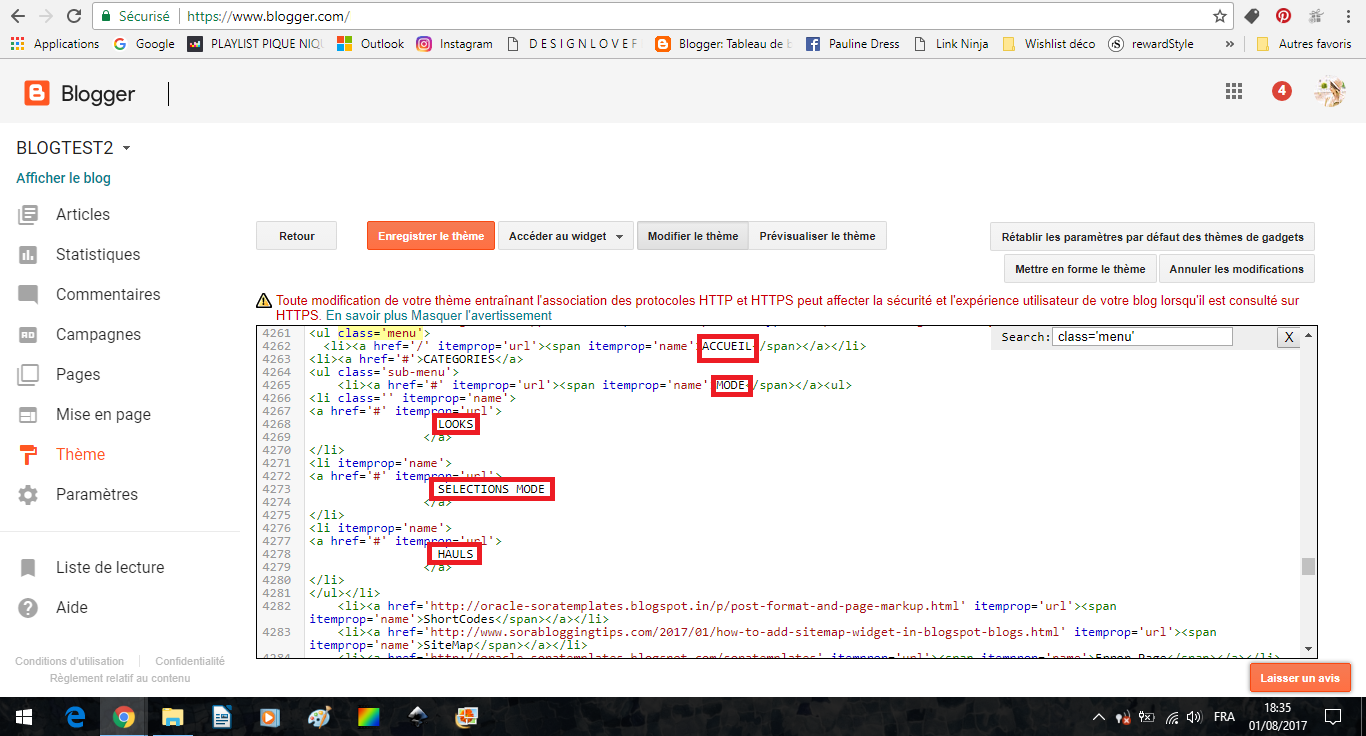Click the Afficher le blog link
The image size is (1366, 736).
pyautogui.click(x=63, y=178)
